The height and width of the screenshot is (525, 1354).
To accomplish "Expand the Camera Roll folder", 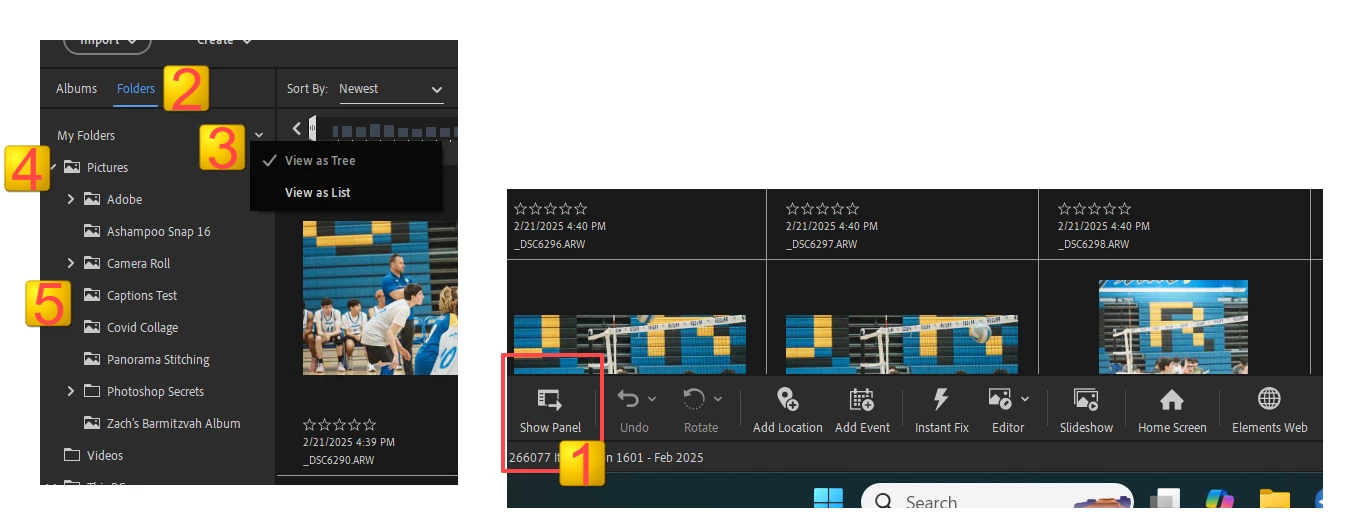I will click(71, 263).
